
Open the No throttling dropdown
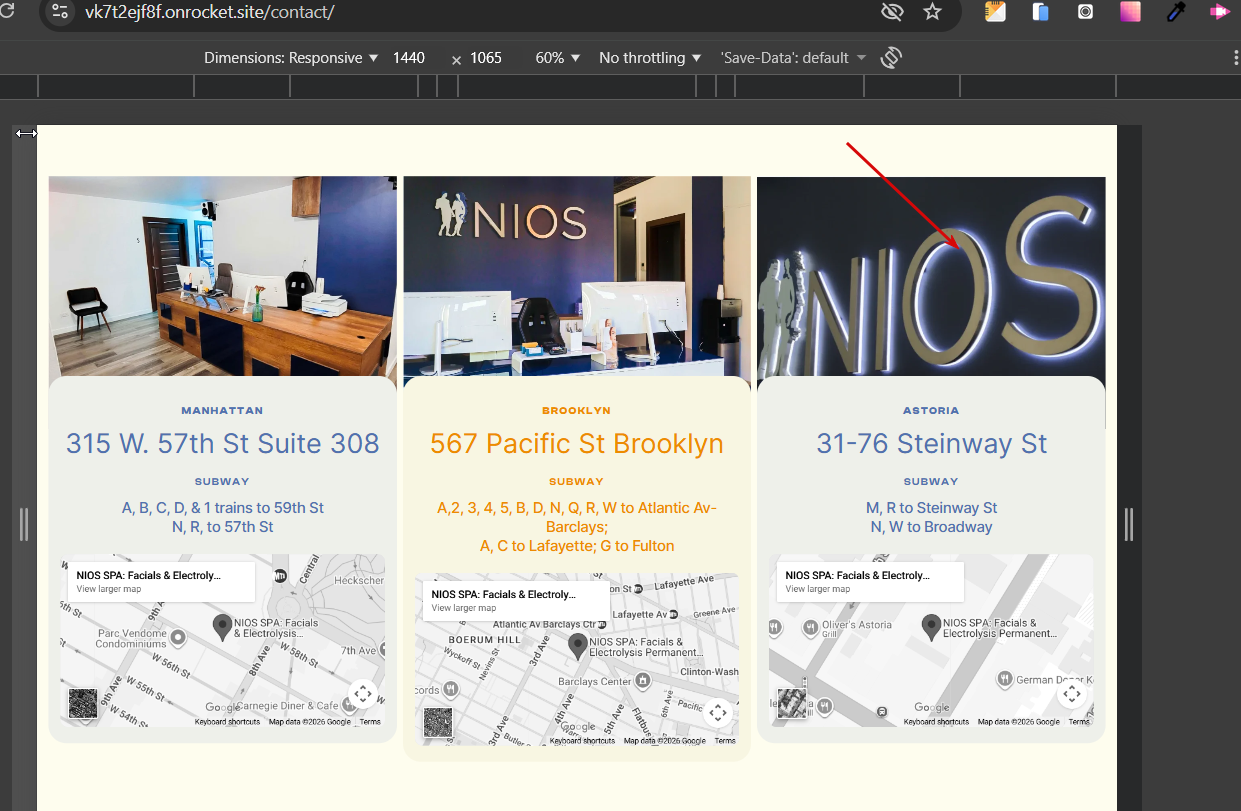coord(651,58)
